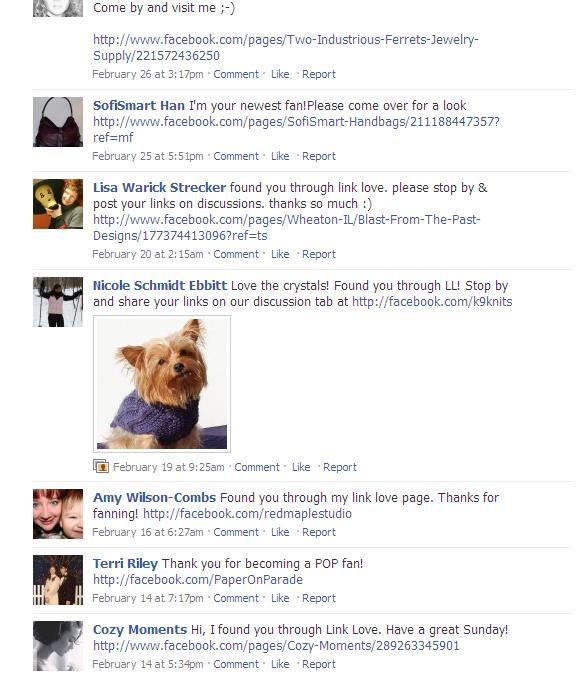Click the photo icon beside February 19 timestamp
581x677 pixels.
point(101,466)
